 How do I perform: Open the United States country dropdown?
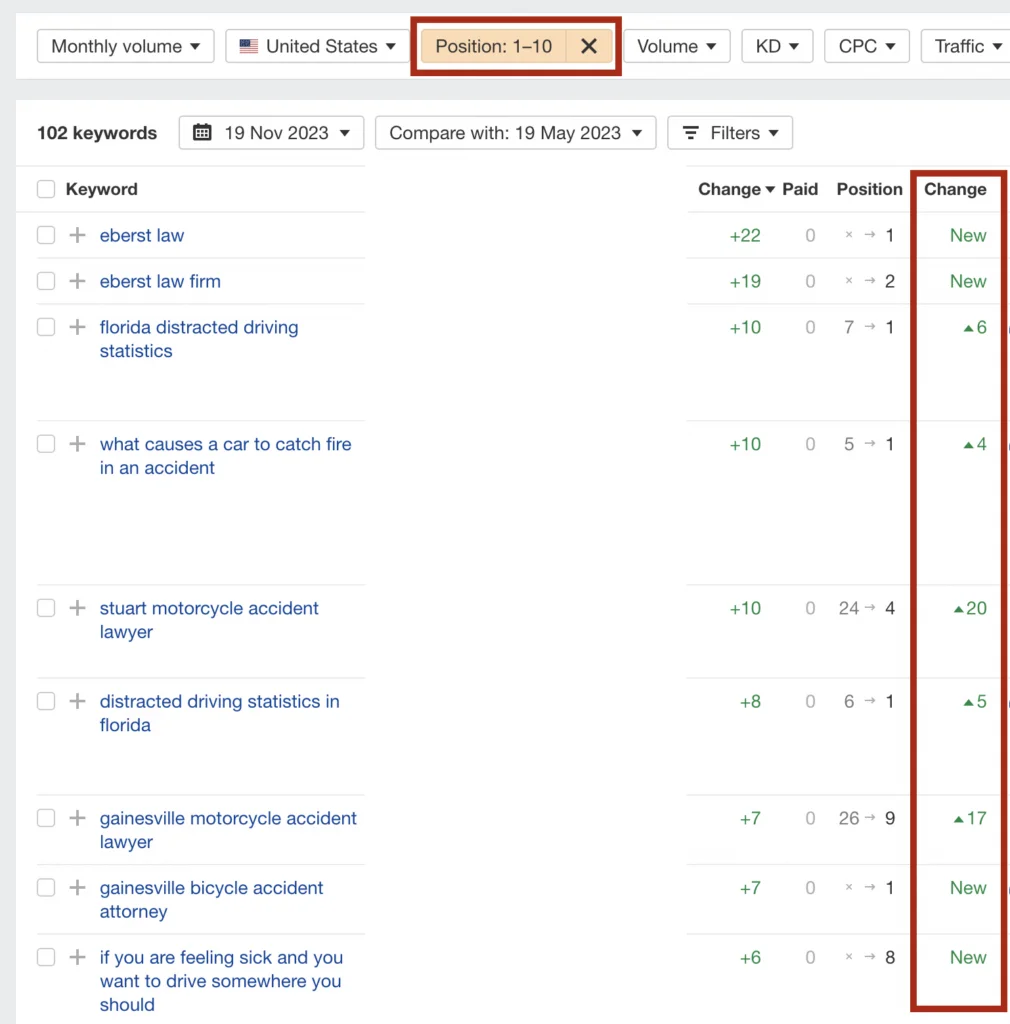click(317, 46)
